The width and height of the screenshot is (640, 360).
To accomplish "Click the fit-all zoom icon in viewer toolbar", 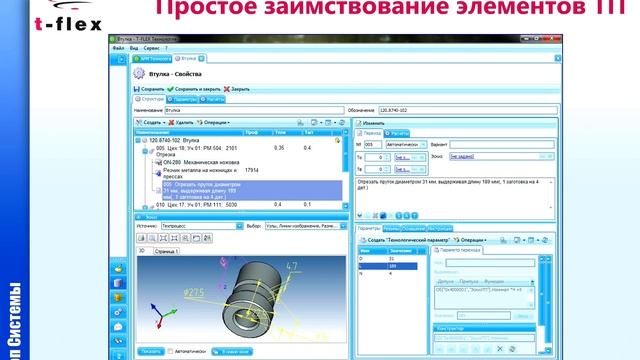I will pyautogui.click(x=163, y=238).
